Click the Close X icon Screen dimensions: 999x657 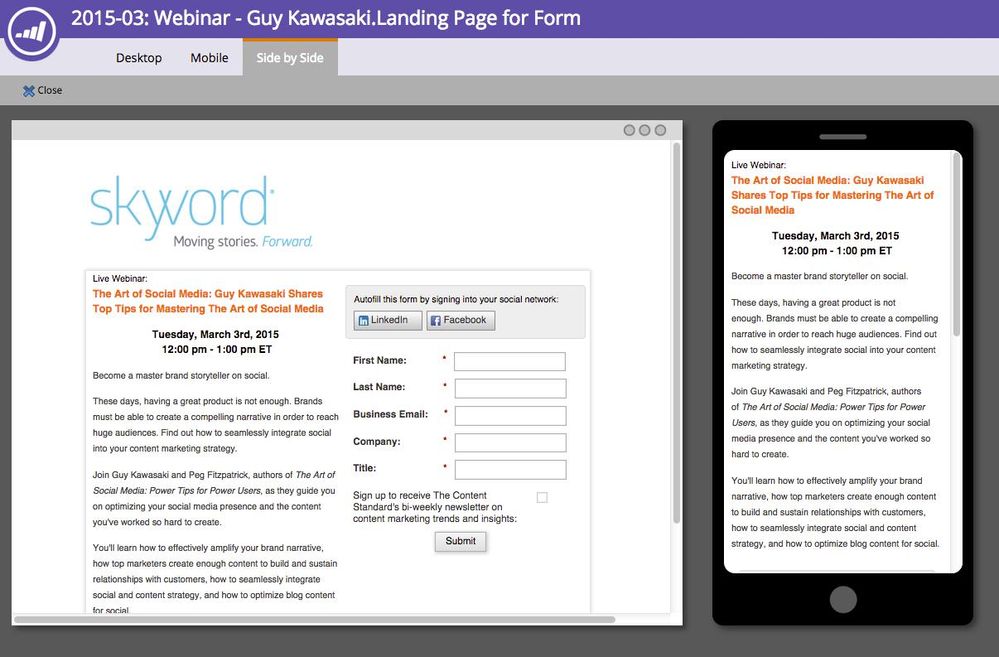point(29,90)
